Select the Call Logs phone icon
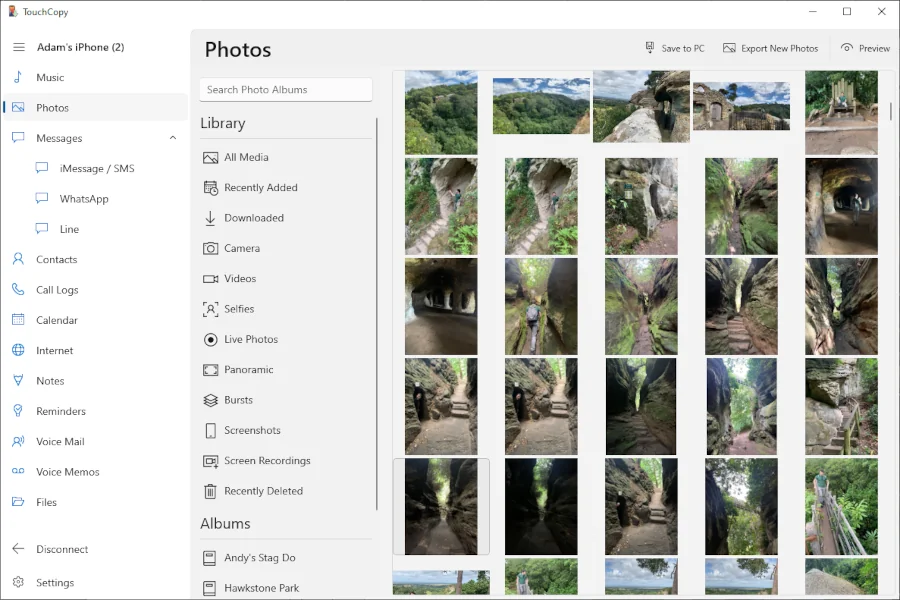Viewport: 900px width, 600px height. 18,290
